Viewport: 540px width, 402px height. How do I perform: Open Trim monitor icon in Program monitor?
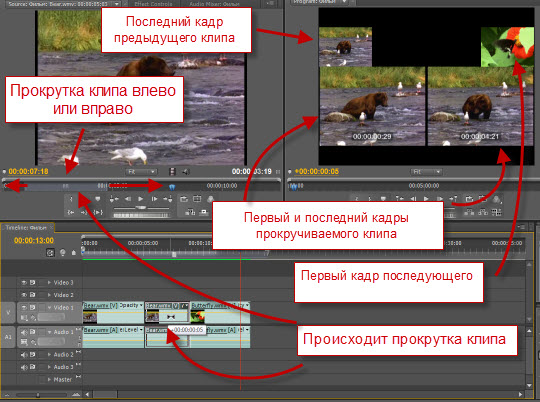496,213
